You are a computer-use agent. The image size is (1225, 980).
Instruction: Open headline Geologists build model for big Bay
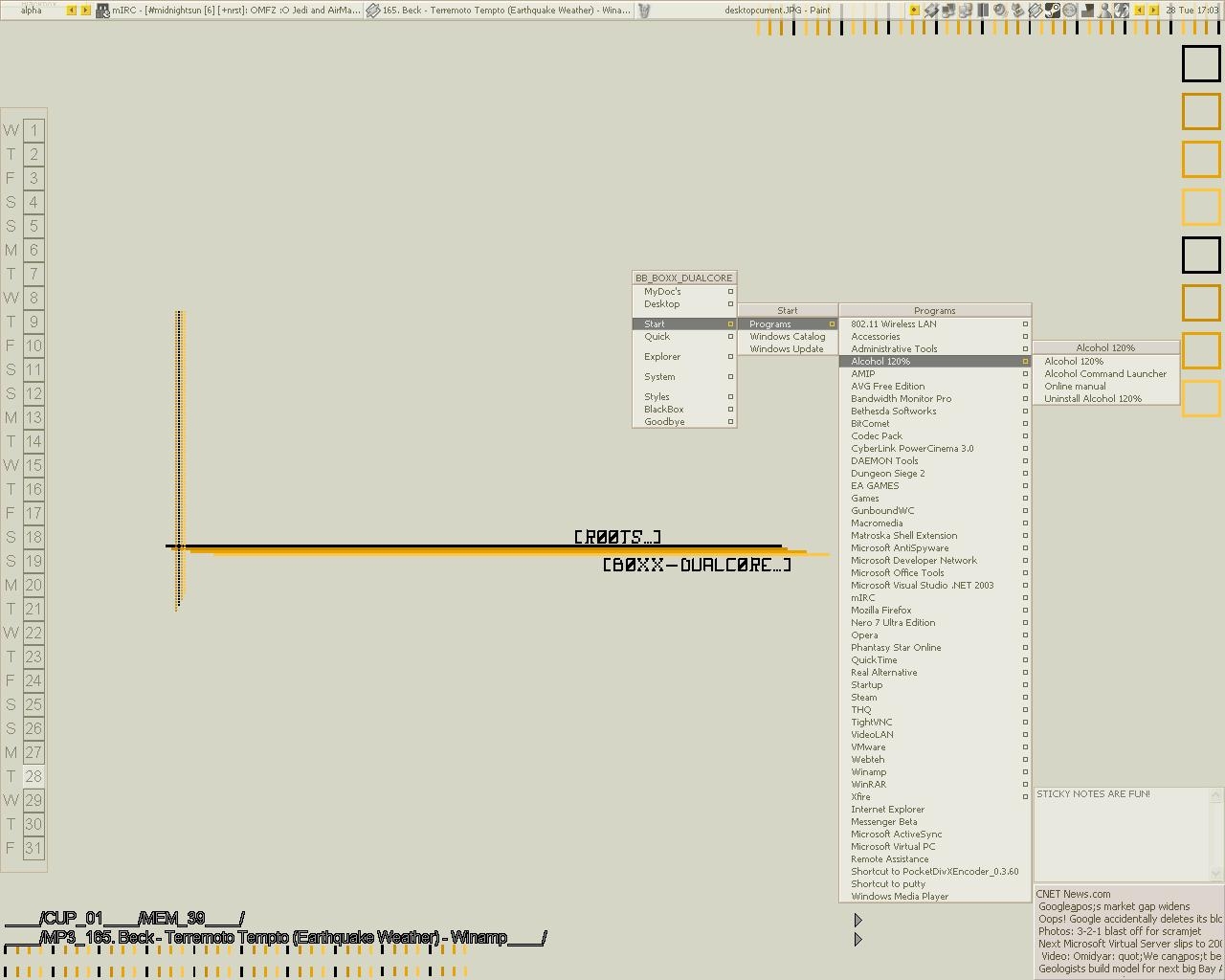click(1130, 969)
